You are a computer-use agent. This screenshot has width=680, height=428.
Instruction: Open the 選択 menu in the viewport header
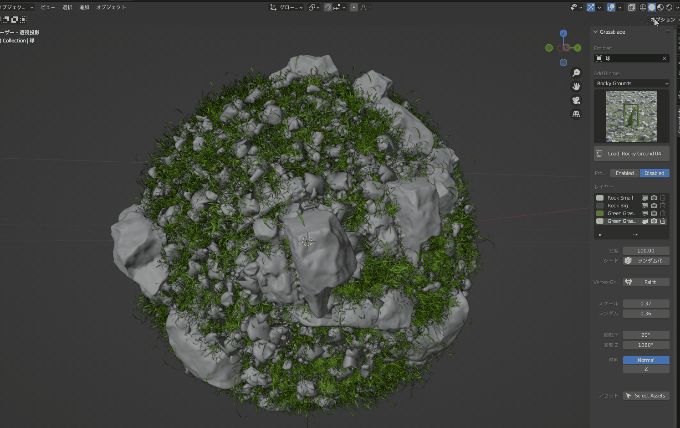coord(67,7)
